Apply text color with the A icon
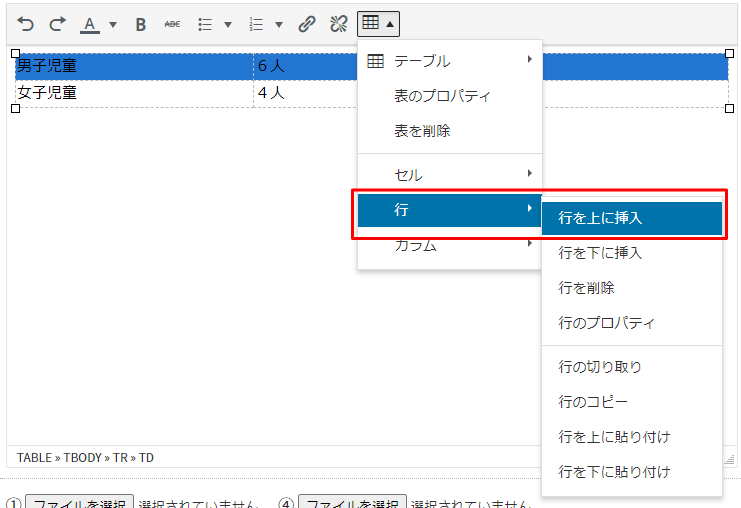The image size is (741, 508). pyautogui.click(x=90, y=24)
